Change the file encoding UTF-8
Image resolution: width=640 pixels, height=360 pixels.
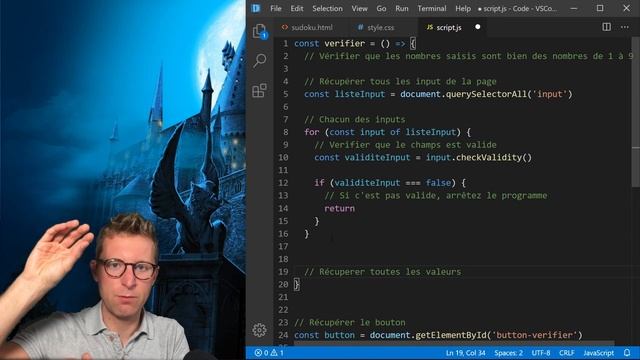(x=541, y=353)
